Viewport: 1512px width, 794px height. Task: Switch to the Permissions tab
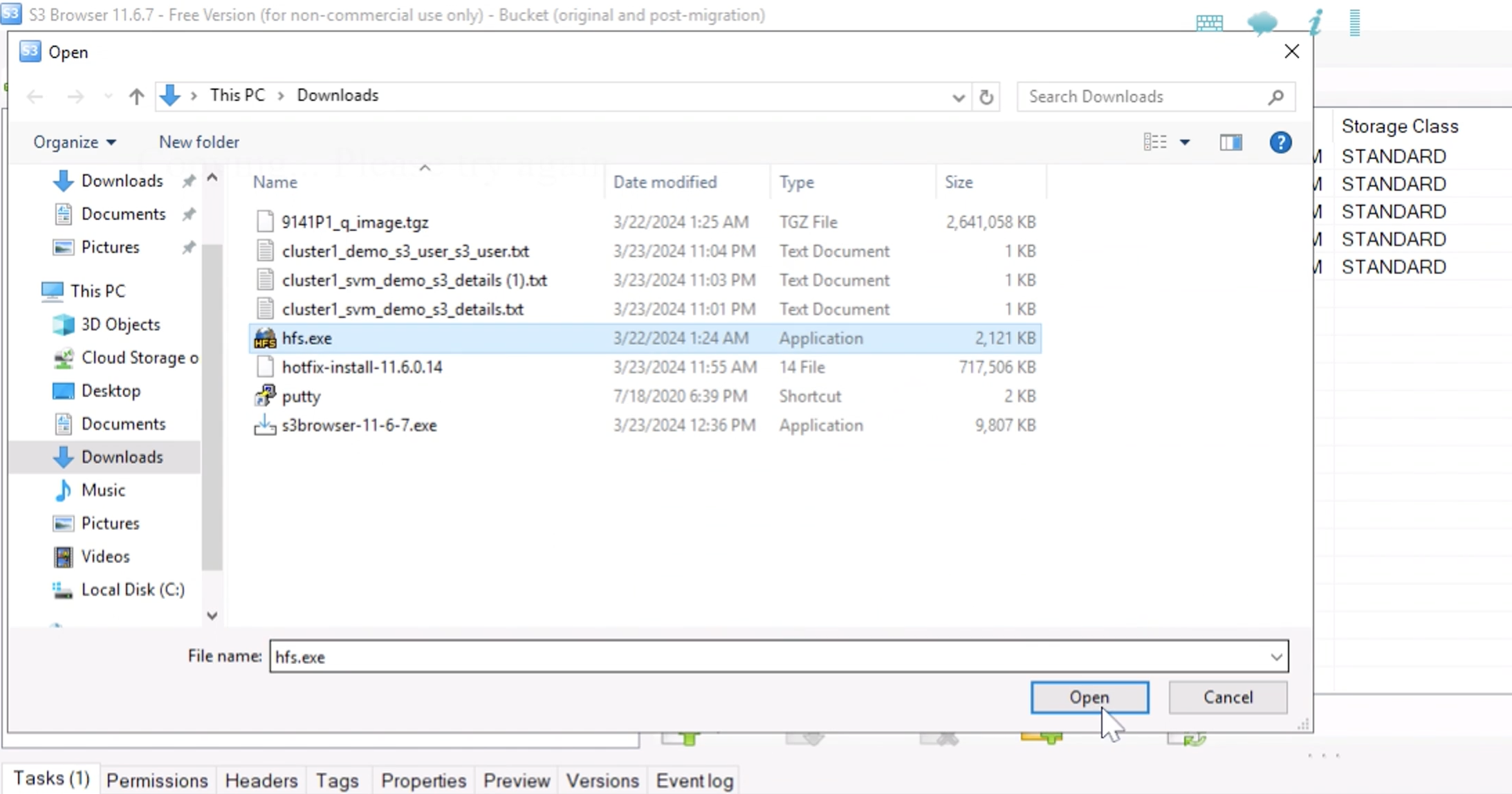pyautogui.click(x=157, y=780)
